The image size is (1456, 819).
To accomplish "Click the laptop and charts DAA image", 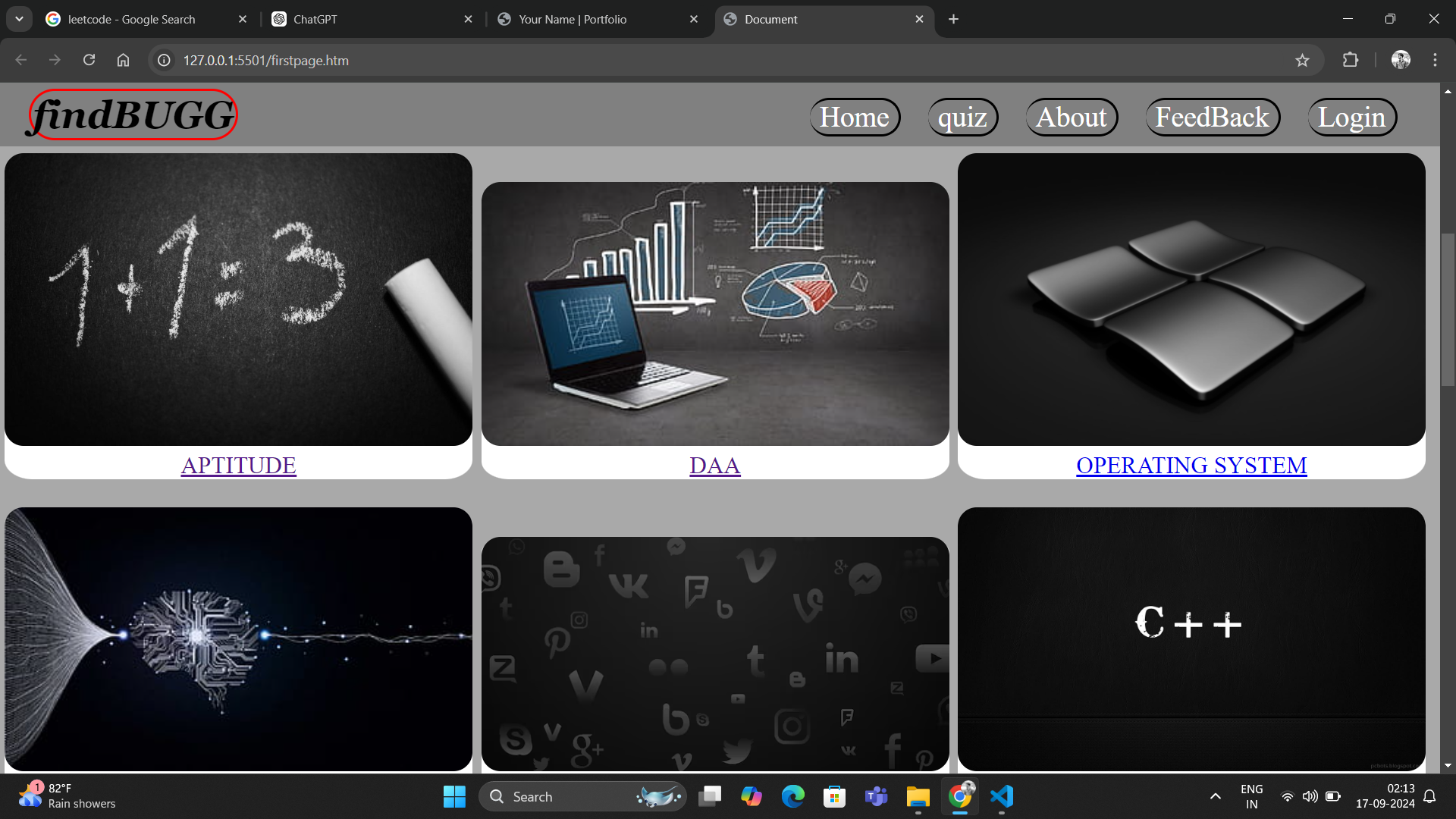I will tap(715, 314).
